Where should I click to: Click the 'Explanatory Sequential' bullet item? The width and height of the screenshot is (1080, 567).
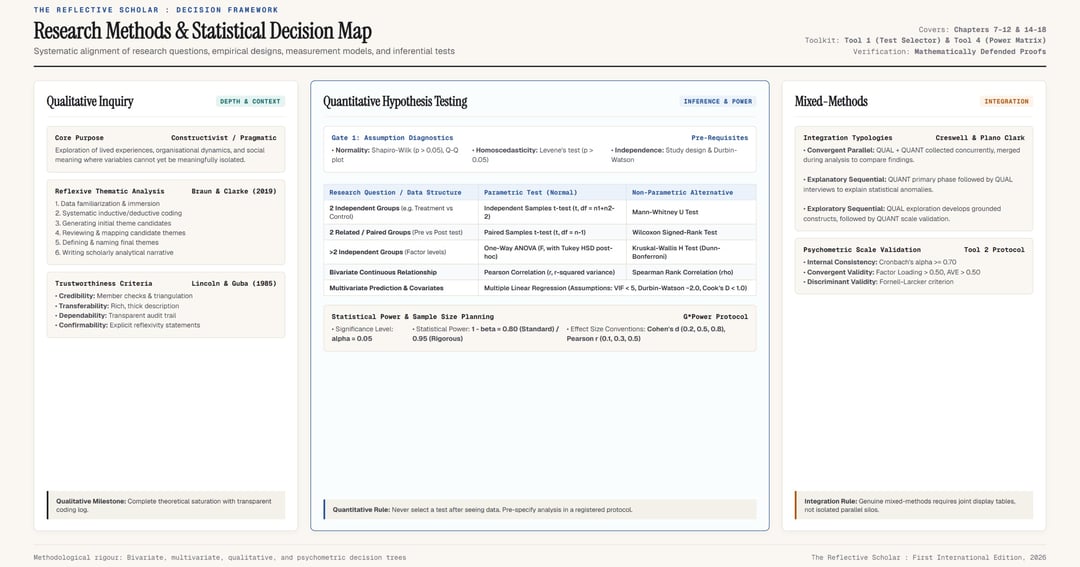pyautogui.click(x=908, y=185)
